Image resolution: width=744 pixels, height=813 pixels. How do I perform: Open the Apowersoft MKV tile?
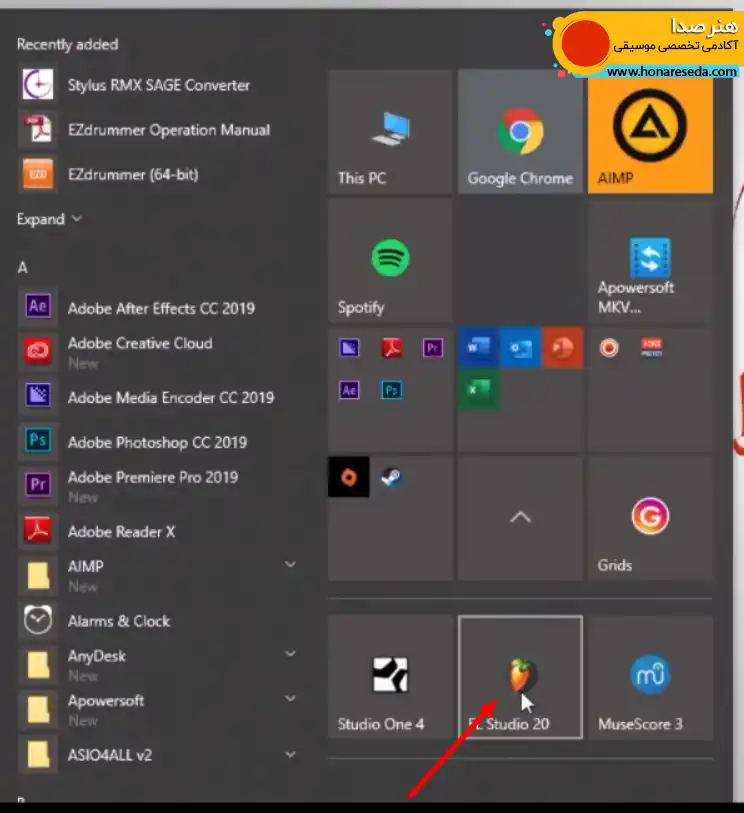[650, 261]
